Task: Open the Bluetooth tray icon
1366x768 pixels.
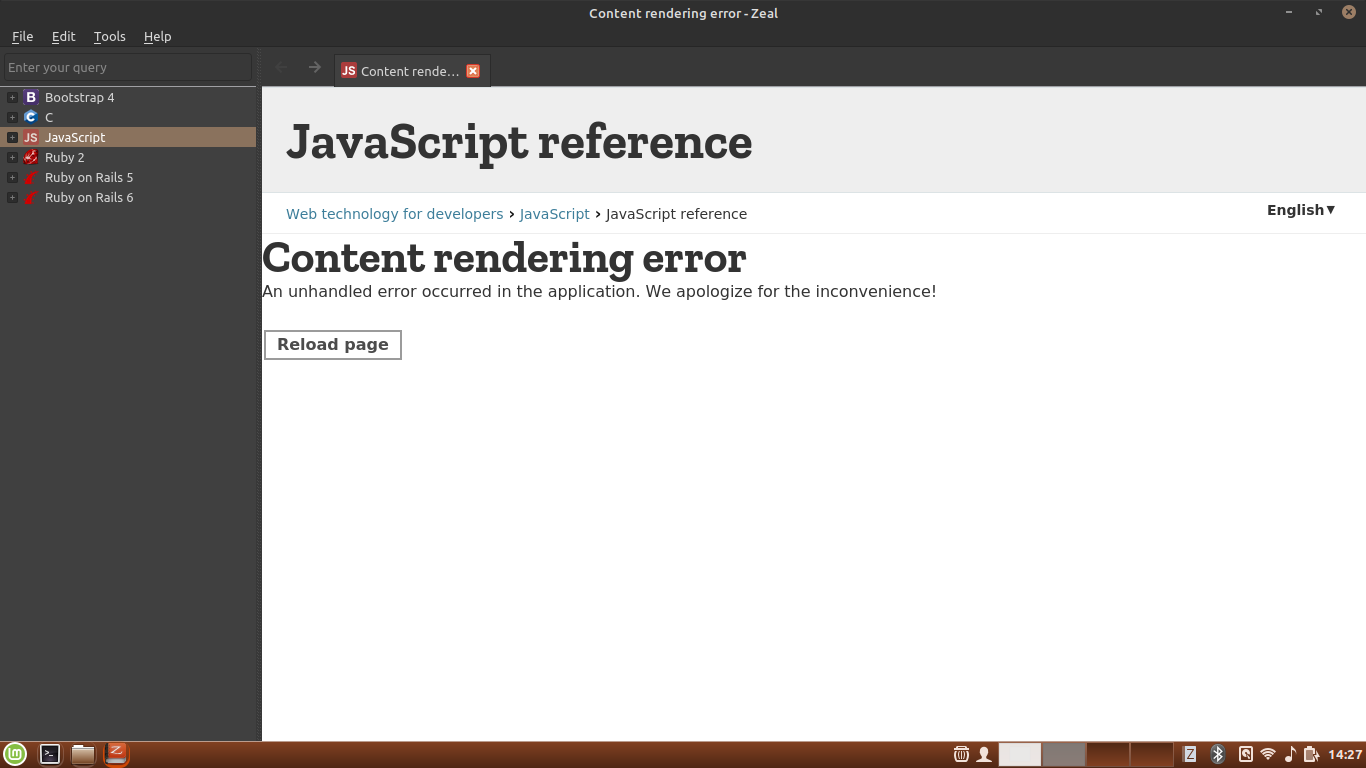Action: 1217,754
